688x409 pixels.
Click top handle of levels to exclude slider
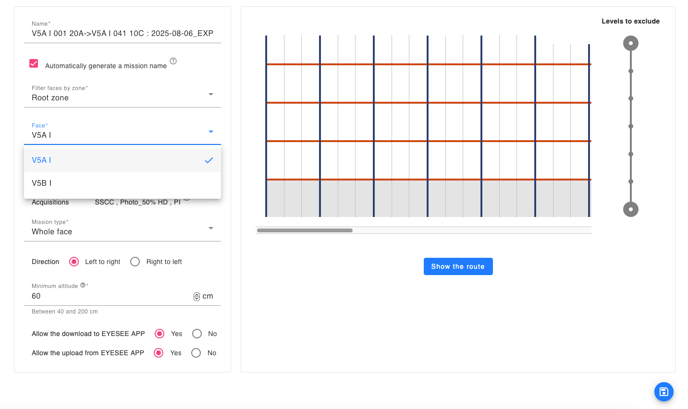click(x=630, y=43)
